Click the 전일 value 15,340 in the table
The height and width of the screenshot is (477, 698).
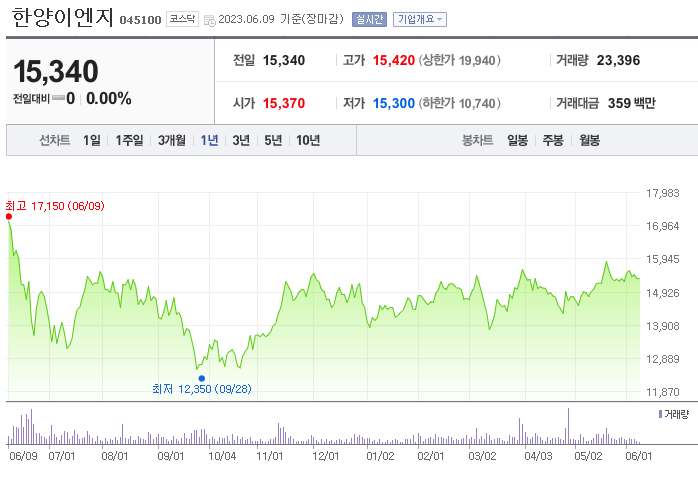(284, 61)
